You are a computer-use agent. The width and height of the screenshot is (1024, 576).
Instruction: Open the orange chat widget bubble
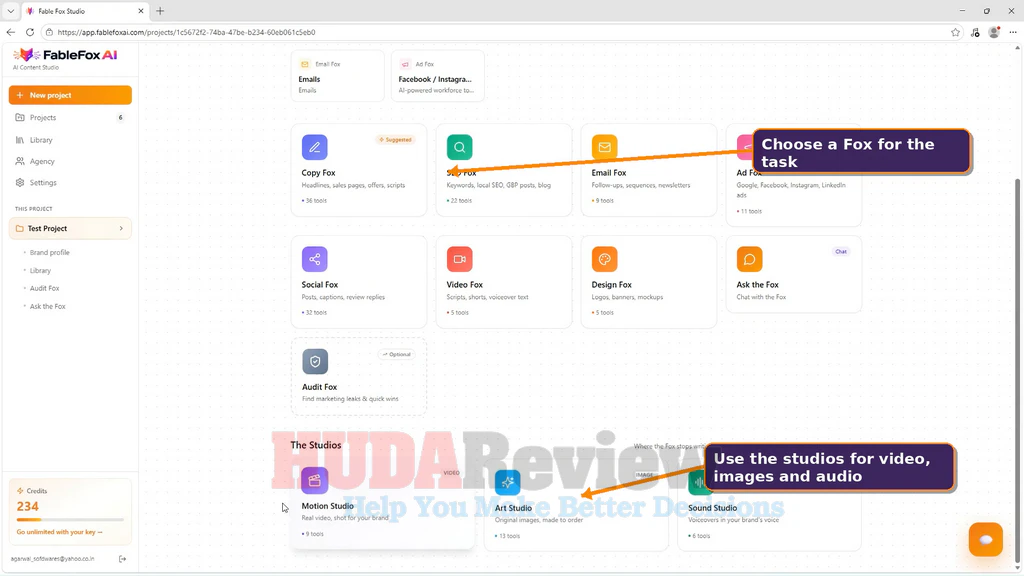(985, 539)
